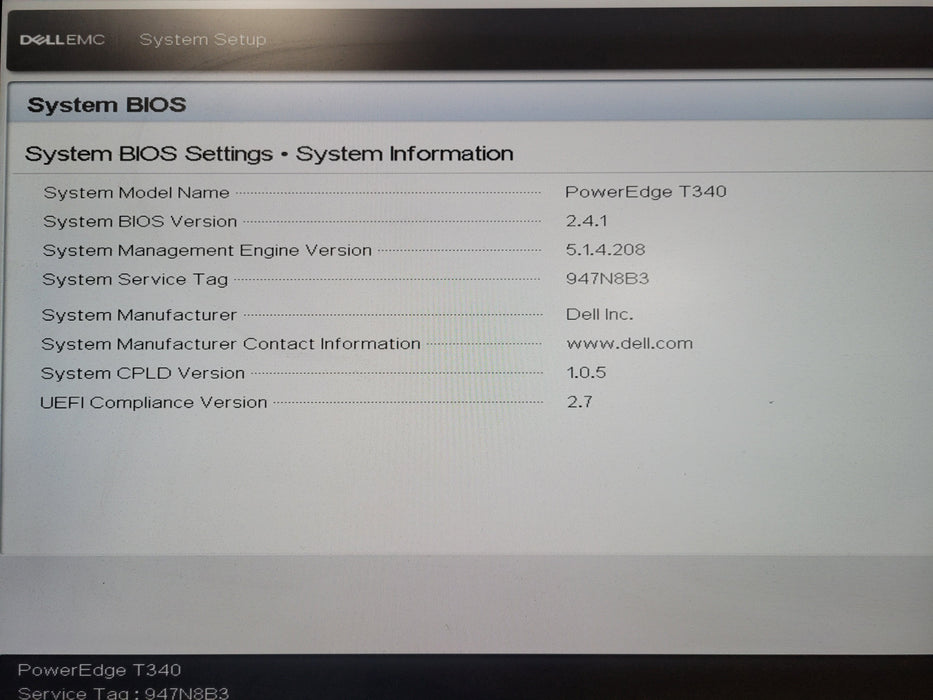Select the PowerEdge T340 model value

pyautogui.click(x=646, y=192)
